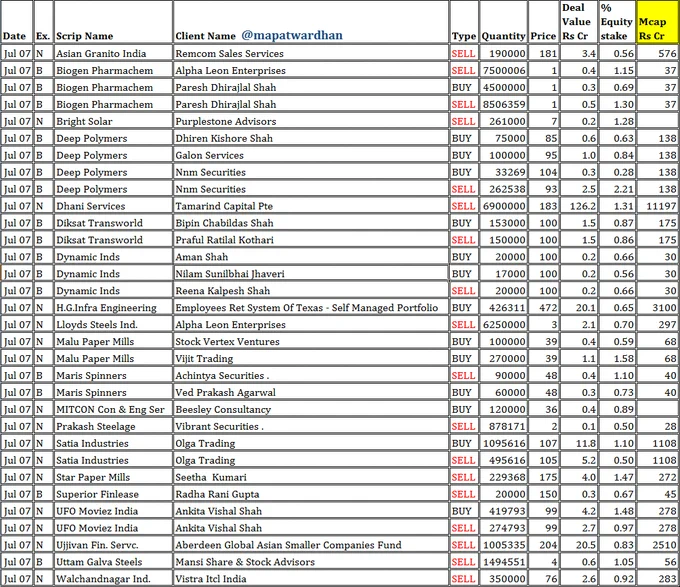
Task: Click Lloyds Steels Ind. scrip cell
Action: coord(113,325)
